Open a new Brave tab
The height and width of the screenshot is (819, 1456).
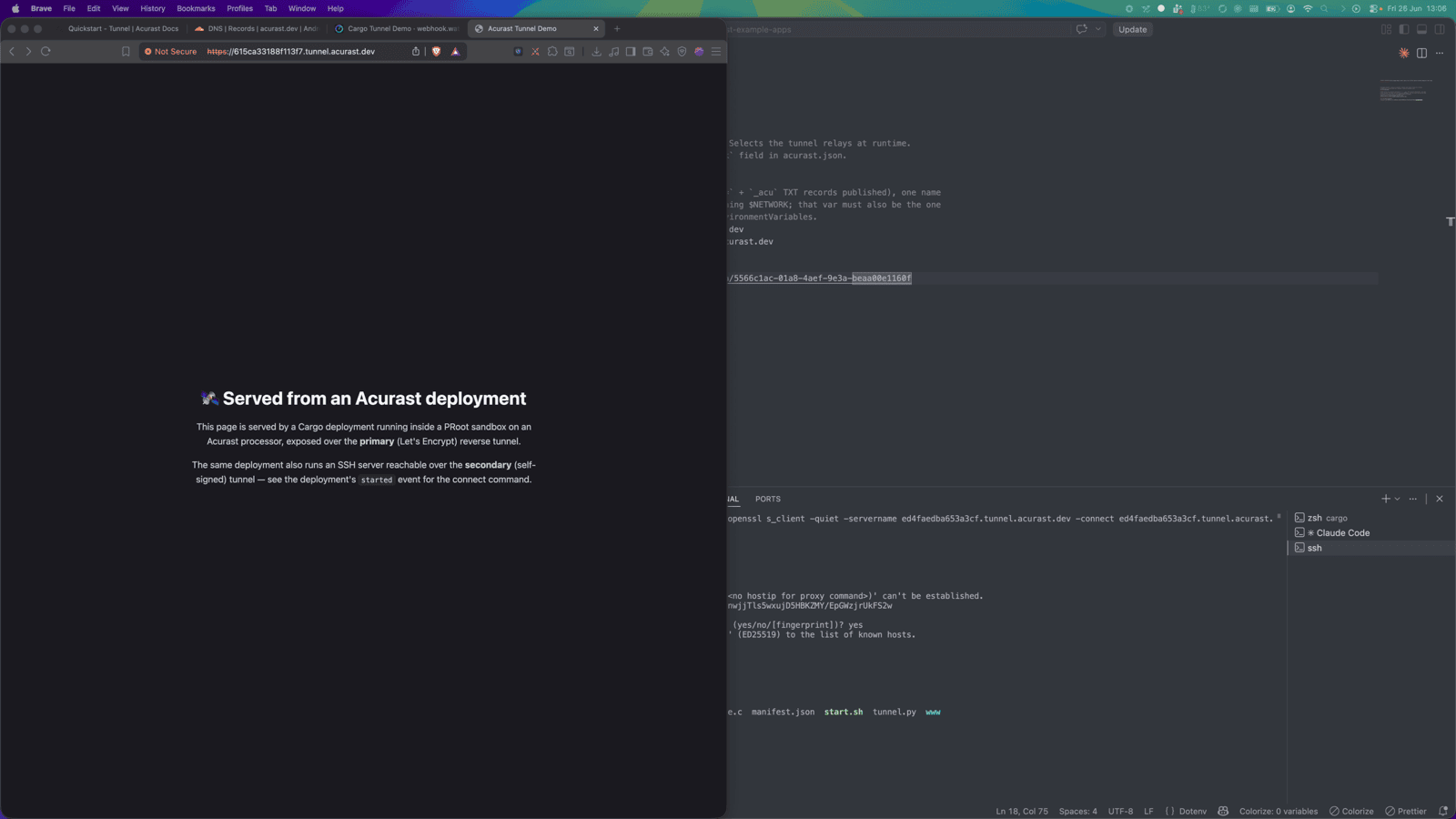(x=617, y=28)
